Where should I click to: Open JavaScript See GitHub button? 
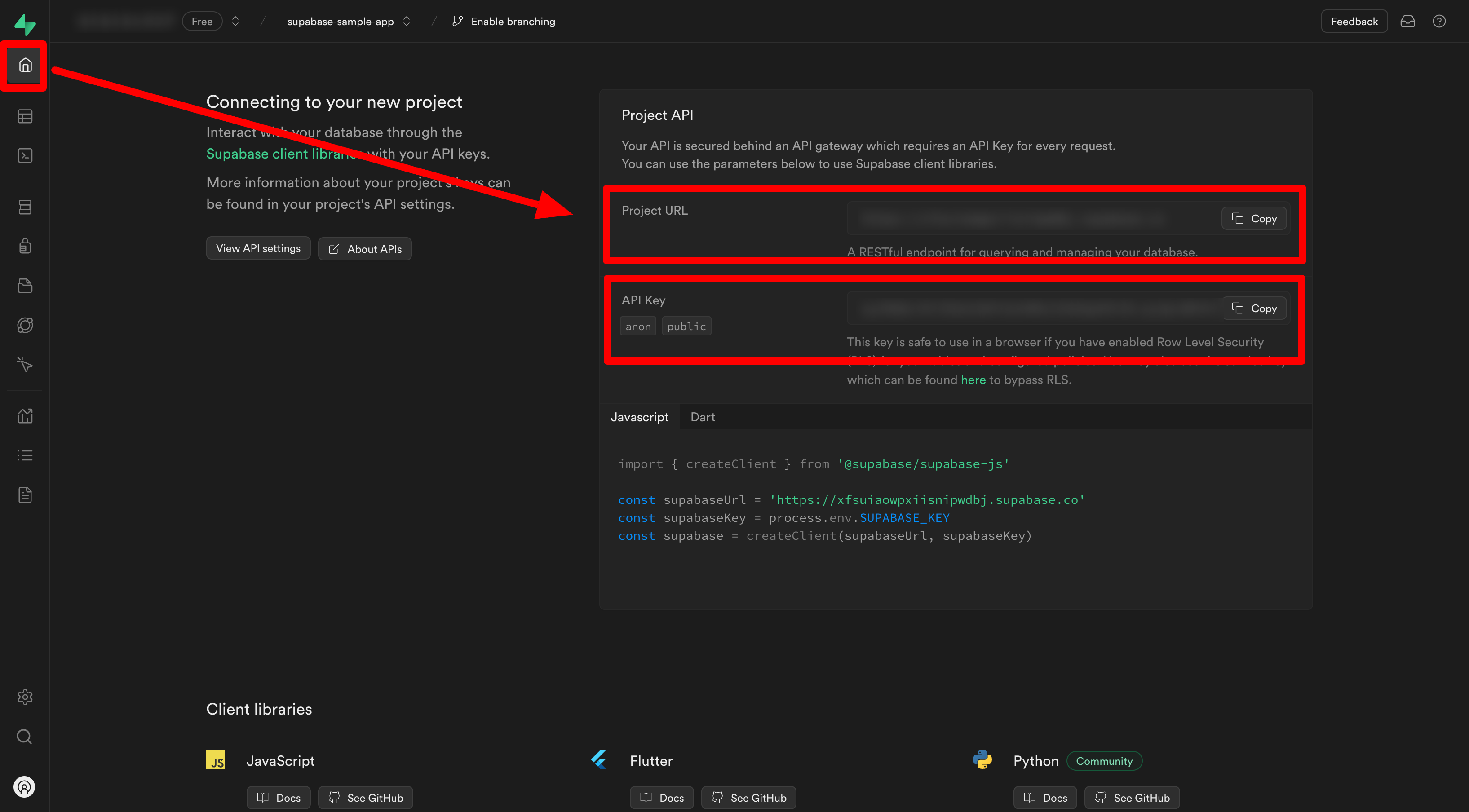pos(366,797)
